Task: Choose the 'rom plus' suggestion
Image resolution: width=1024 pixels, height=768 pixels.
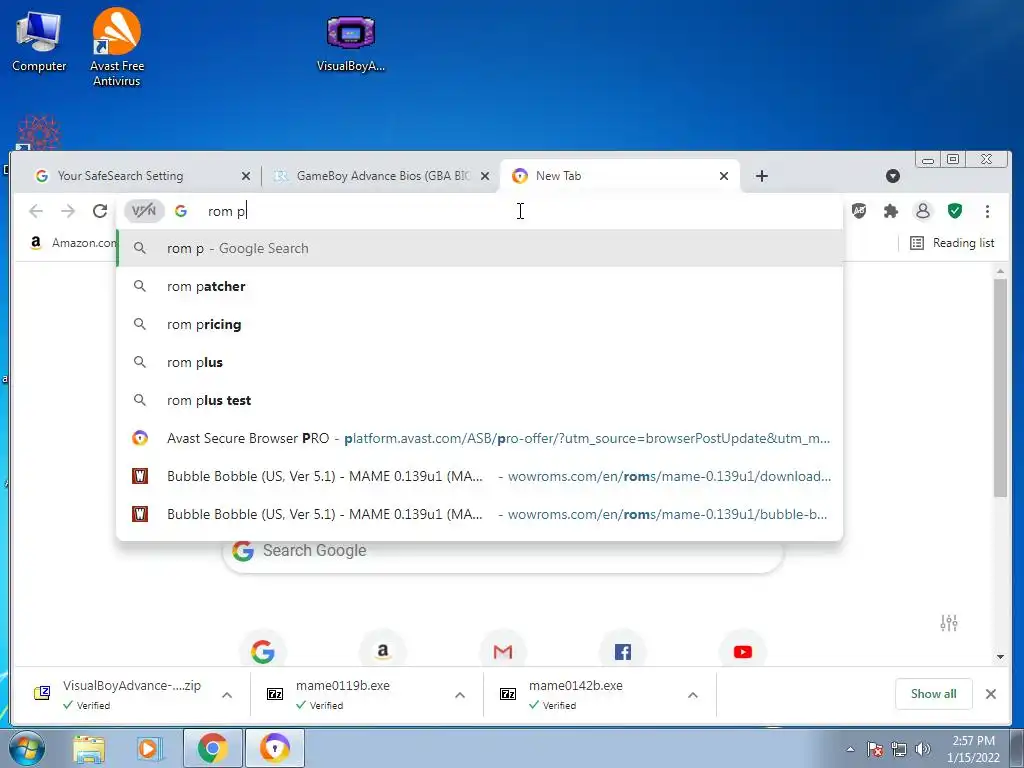Action: coord(479,362)
